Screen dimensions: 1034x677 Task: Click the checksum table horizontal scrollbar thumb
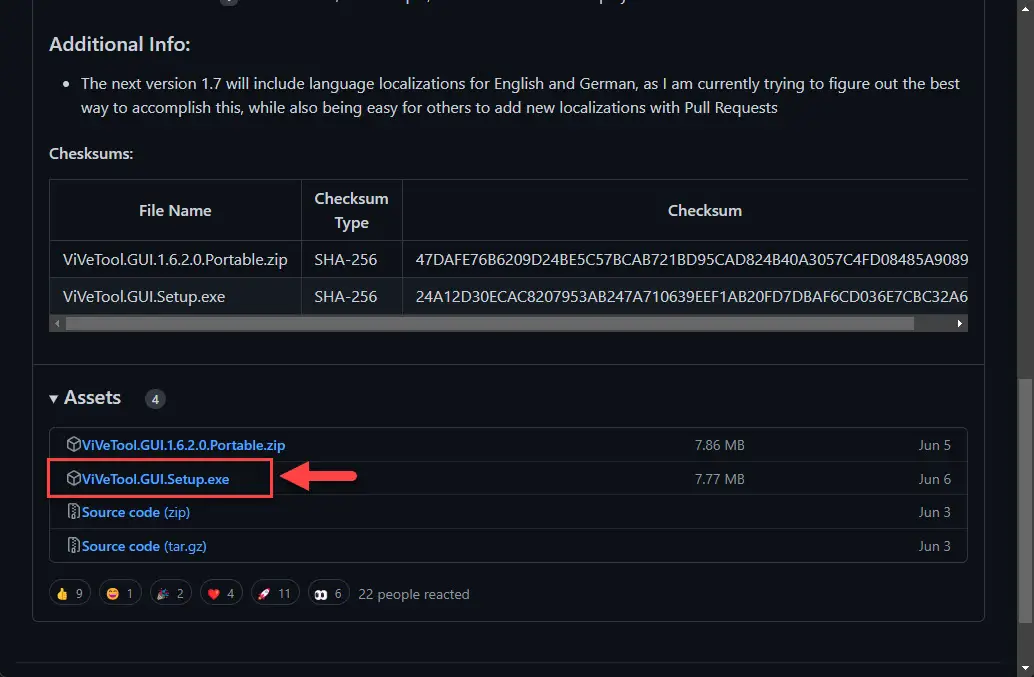pyautogui.click(x=490, y=324)
